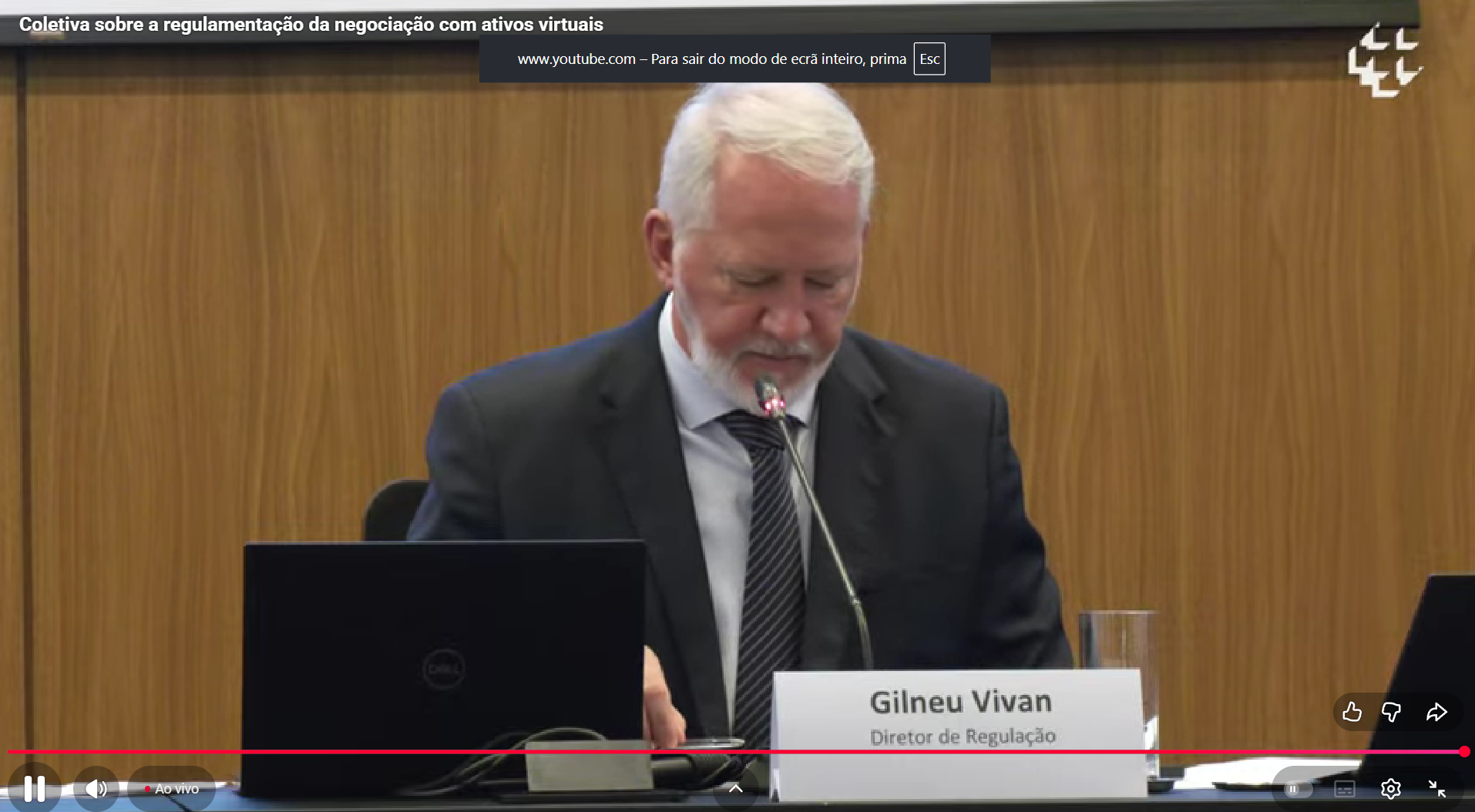Jump to live with the 'Ao vivo' badge
Screen dimensions: 1475x812
pyautogui.click(x=172, y=789)
